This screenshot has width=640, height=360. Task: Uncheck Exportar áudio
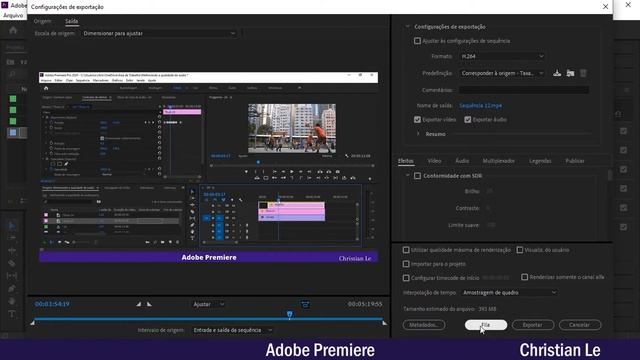[468, 120]
